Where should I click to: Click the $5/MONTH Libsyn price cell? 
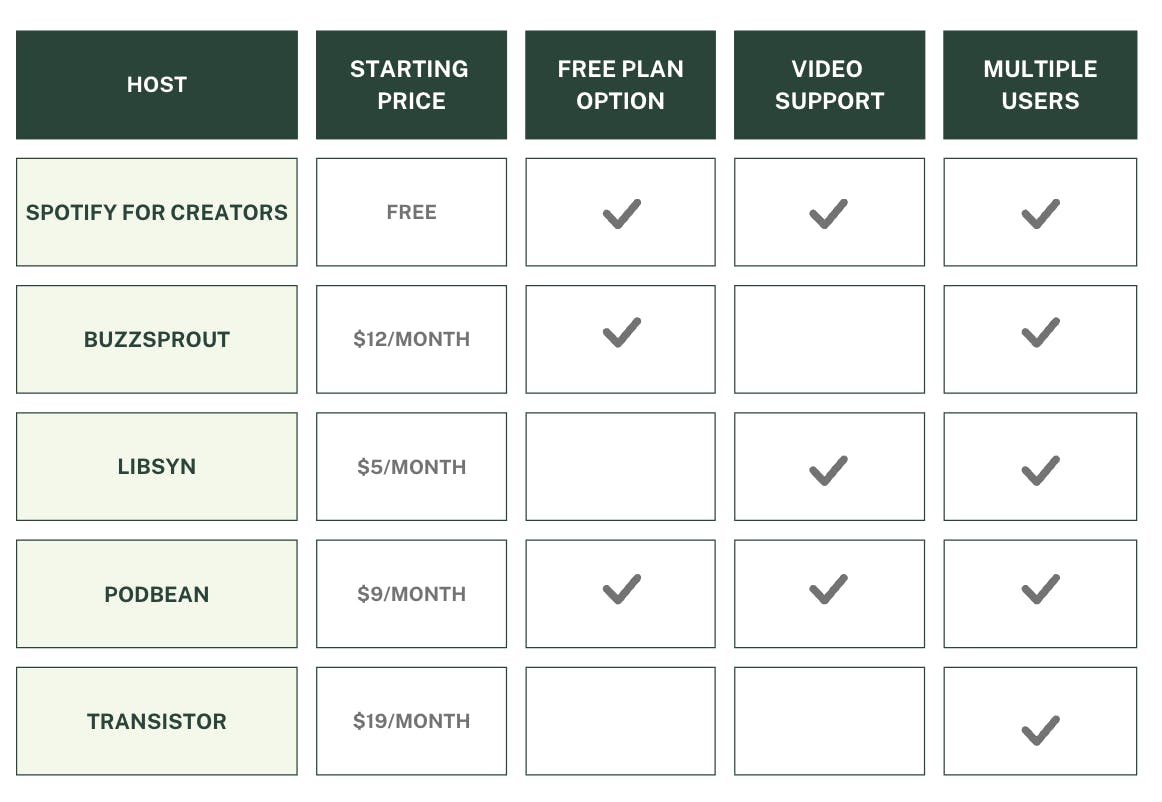(411, 467)
